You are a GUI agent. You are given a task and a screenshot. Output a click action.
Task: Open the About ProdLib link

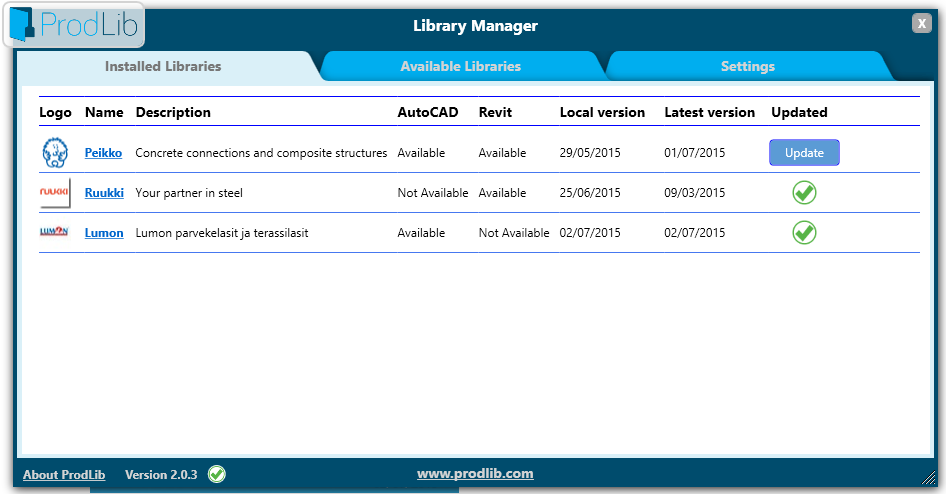64,475
